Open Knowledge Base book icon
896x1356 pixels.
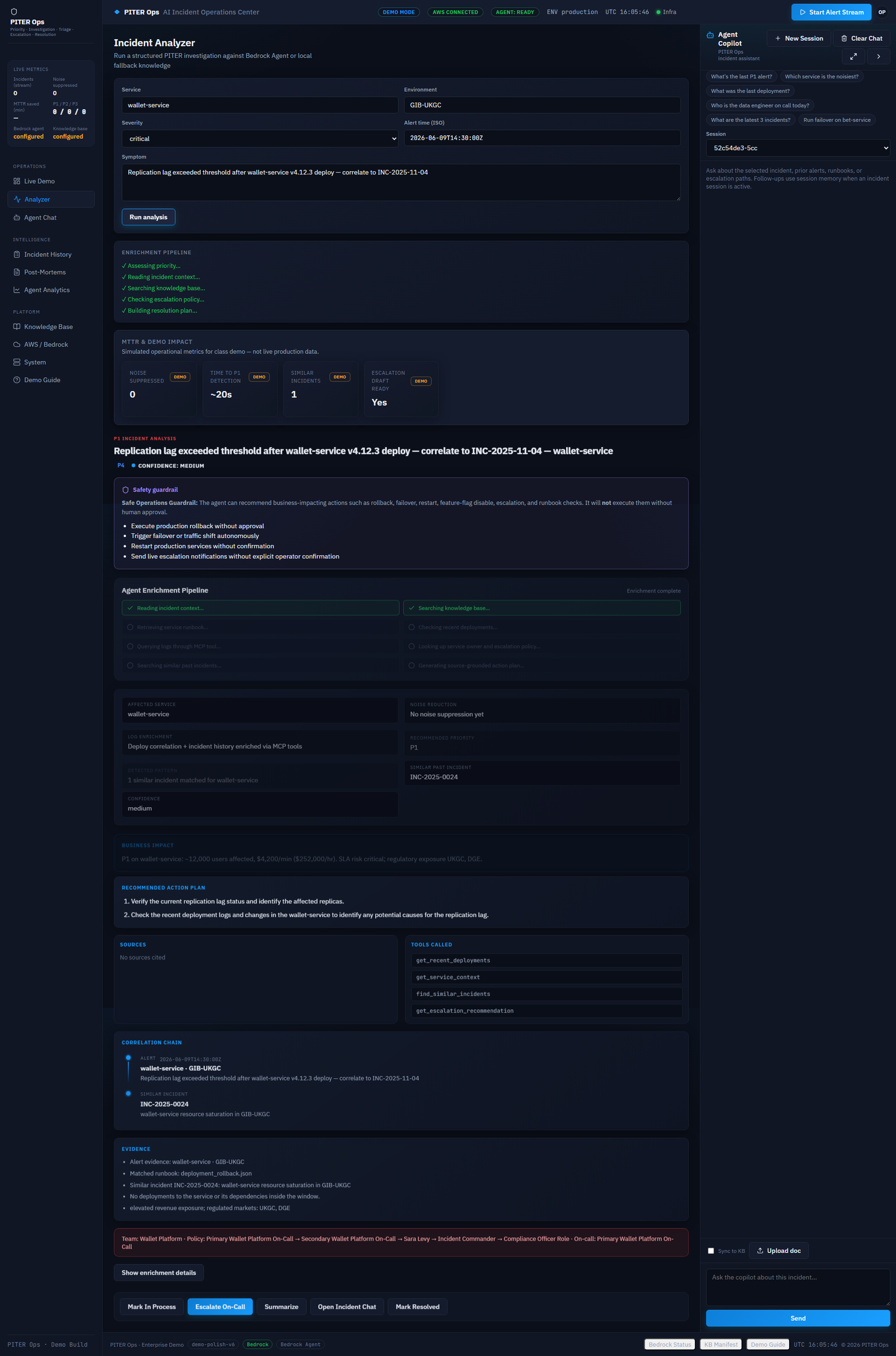(x=17, y=327)
